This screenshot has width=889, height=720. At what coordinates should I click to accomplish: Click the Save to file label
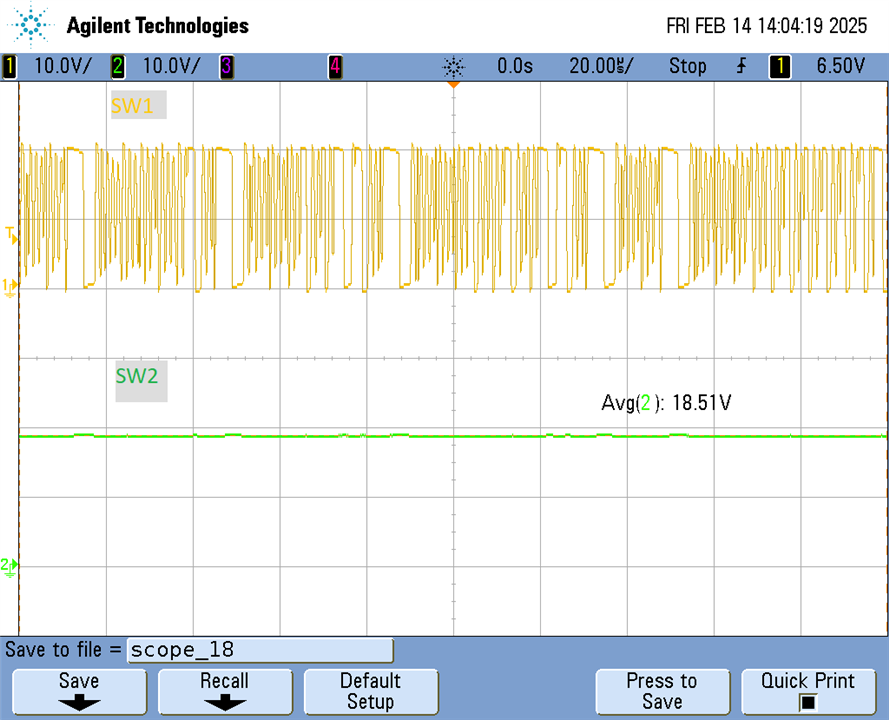pos(64,650)
